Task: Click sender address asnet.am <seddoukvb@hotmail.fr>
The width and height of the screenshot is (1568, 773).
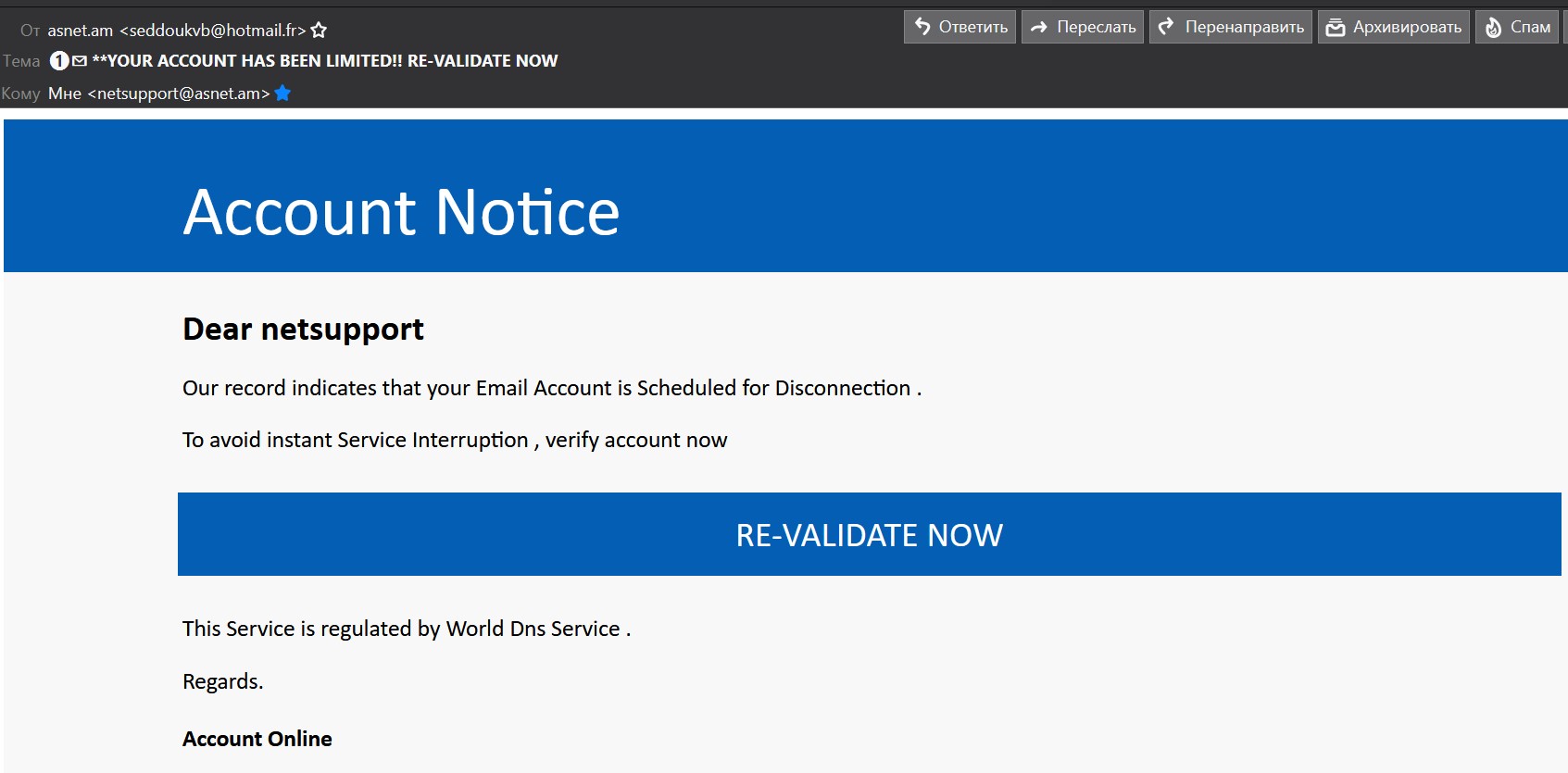Action: [177, 31]
